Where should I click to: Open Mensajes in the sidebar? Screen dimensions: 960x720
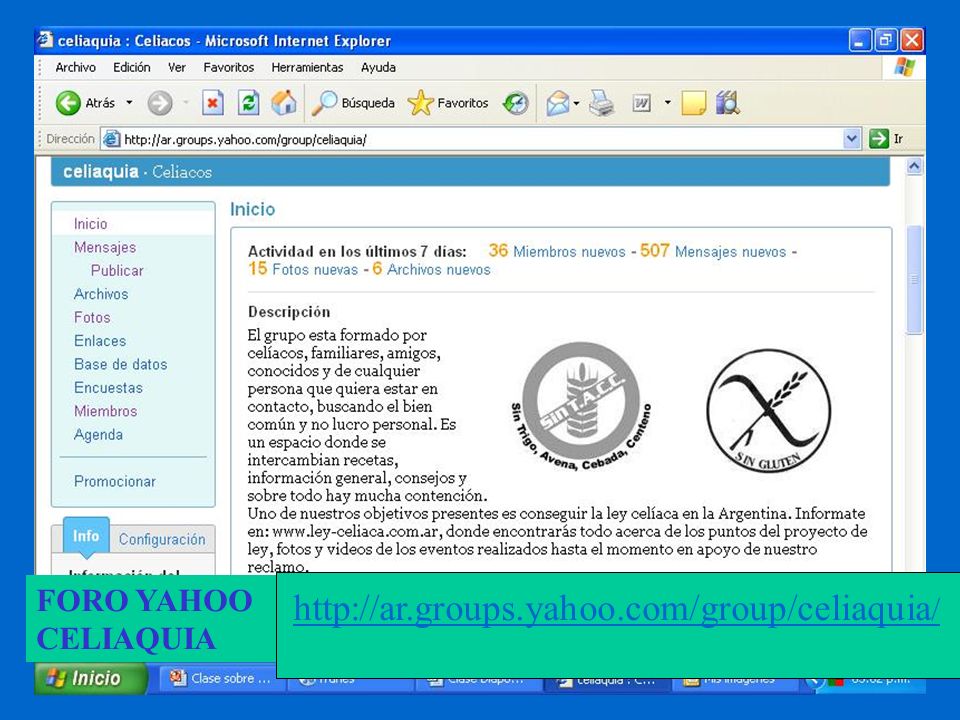pyautogui.click(x=105, y=247)
